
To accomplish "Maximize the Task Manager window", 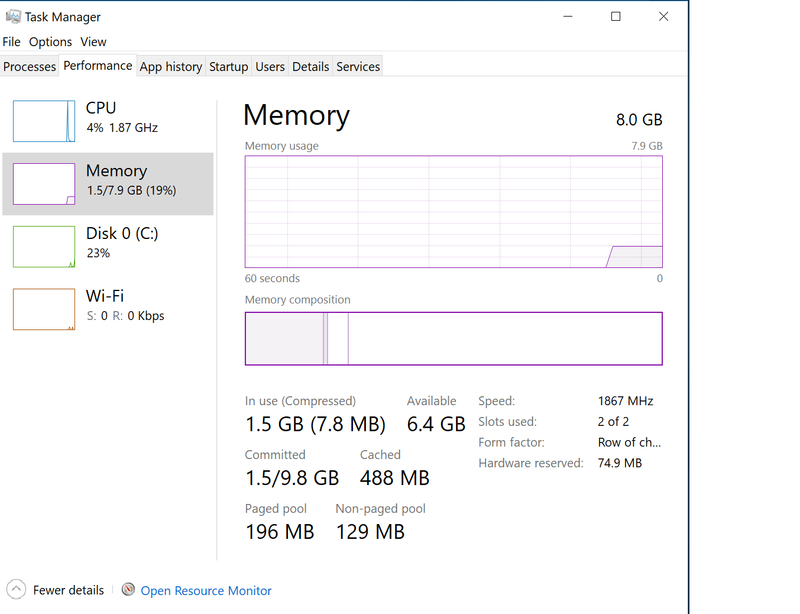I will tap(616, 16).
